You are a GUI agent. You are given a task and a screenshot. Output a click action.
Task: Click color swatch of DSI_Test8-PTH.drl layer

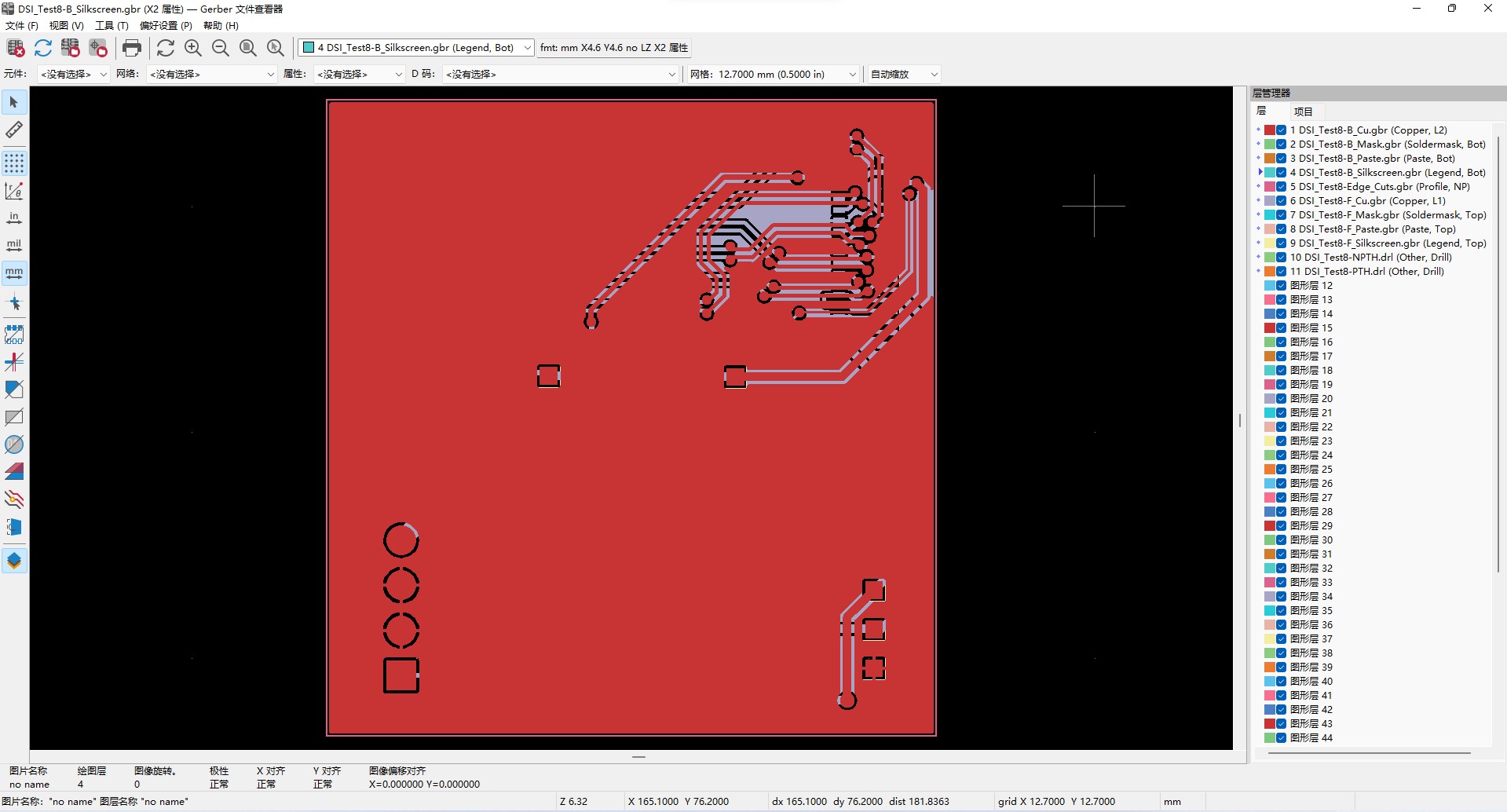click(x=1269, y=272)
